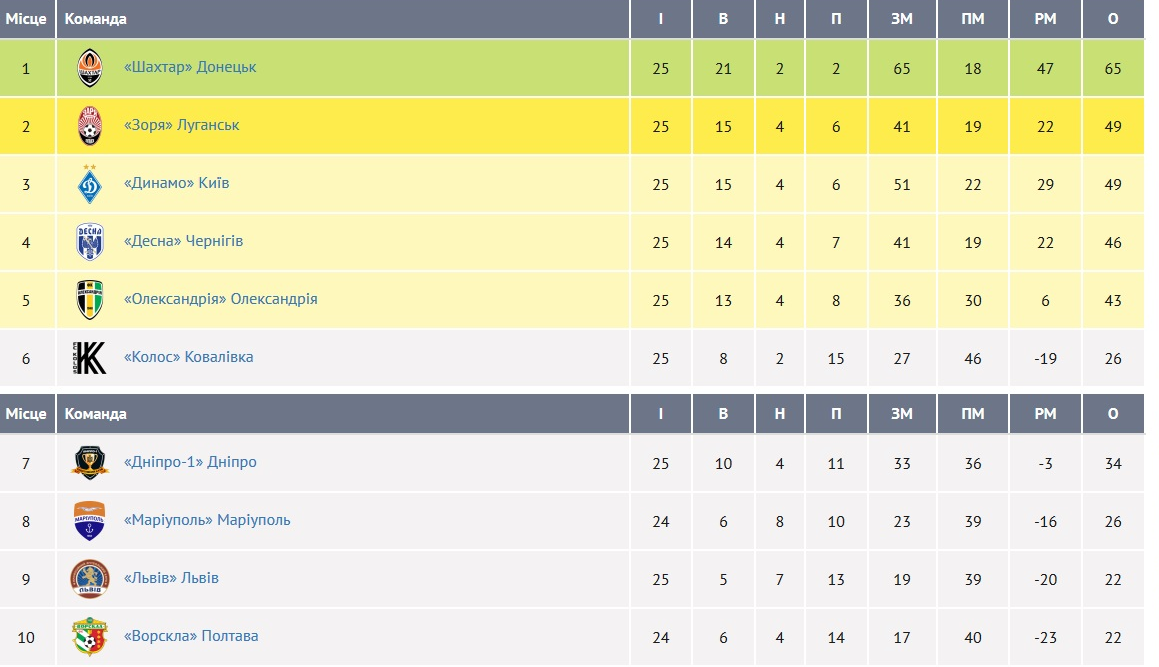
Task: Open the «Маріуполь» Маріуполь team link
Action: point(207,520)
